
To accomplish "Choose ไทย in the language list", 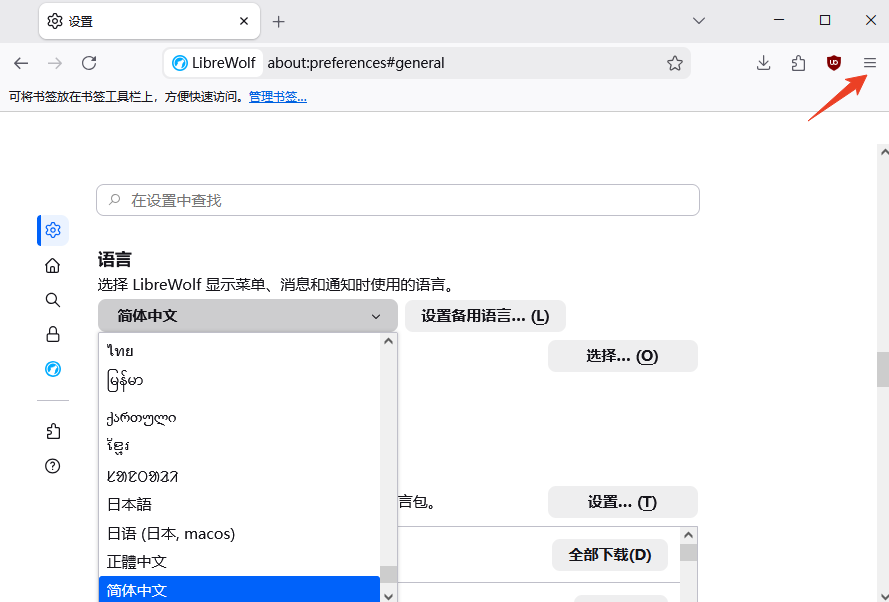I will click(239, 351).
